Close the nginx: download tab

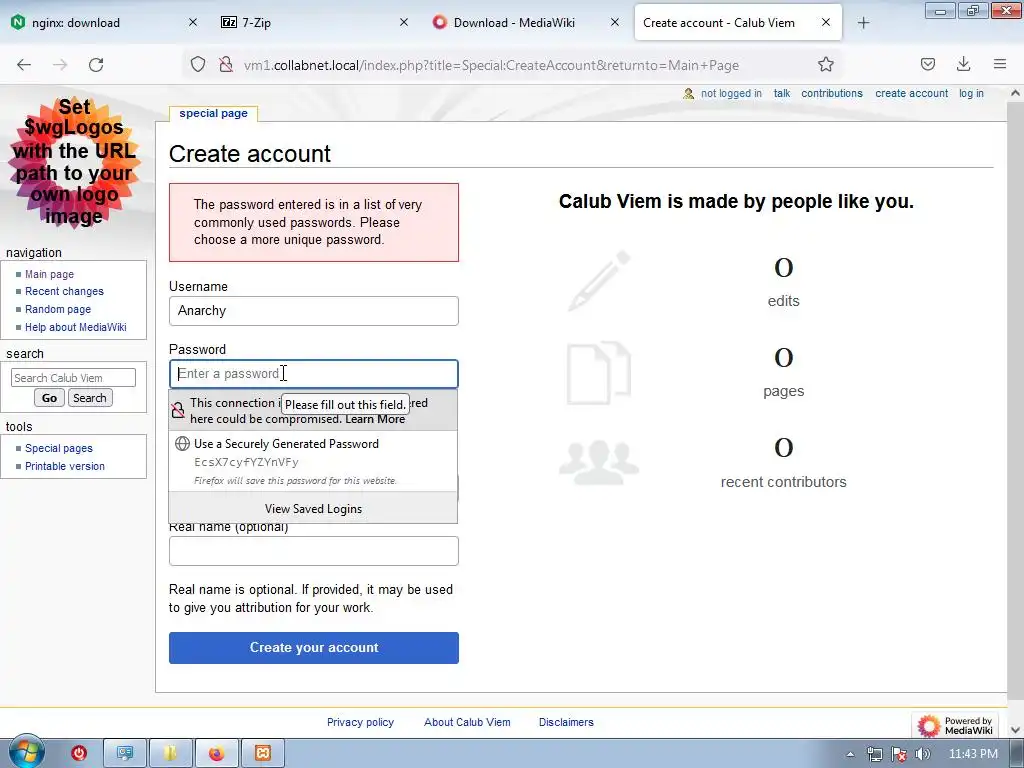pyautogui.click(x=193, y=22)
